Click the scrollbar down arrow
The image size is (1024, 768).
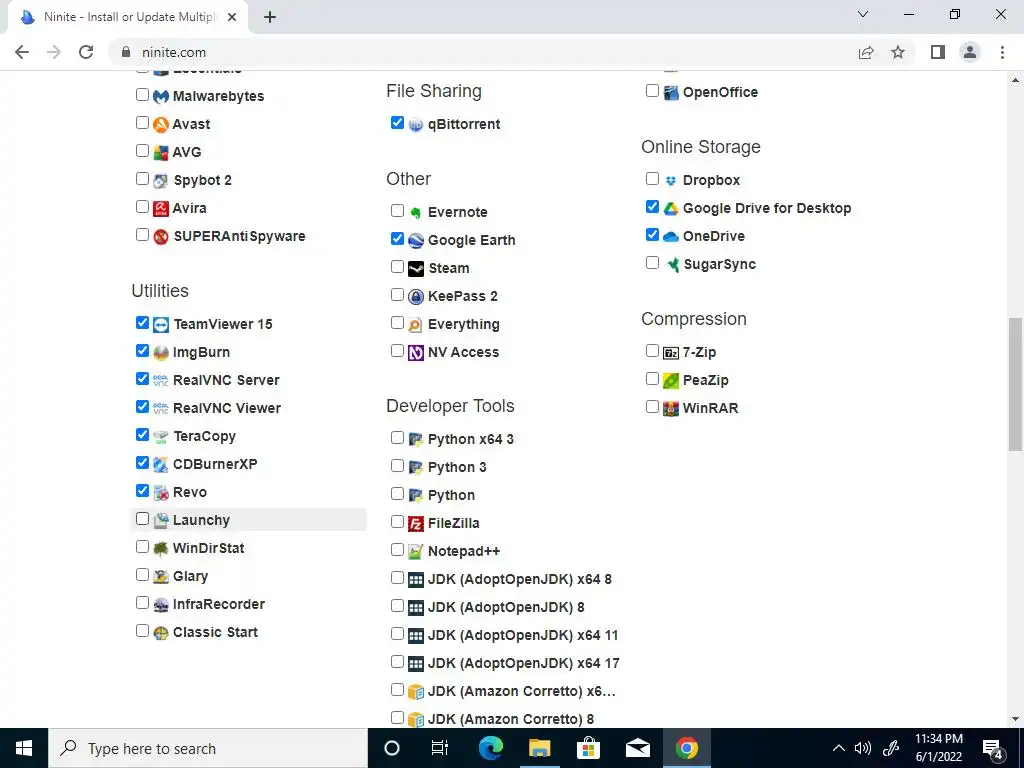tap(1015, 719)
